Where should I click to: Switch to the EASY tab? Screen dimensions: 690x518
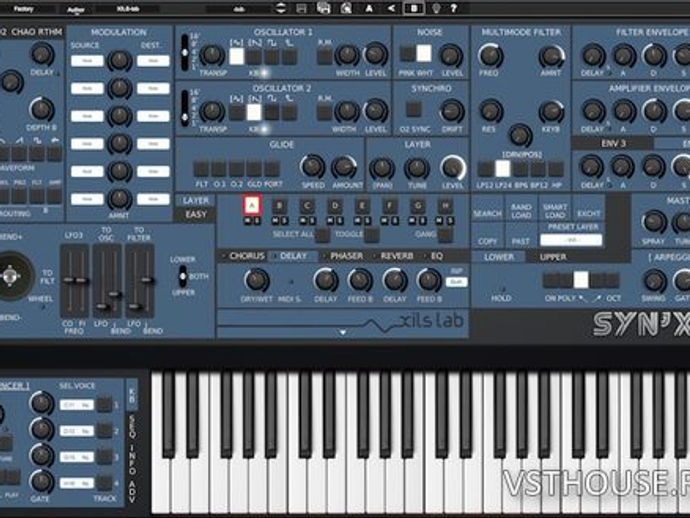click(196, 215)
